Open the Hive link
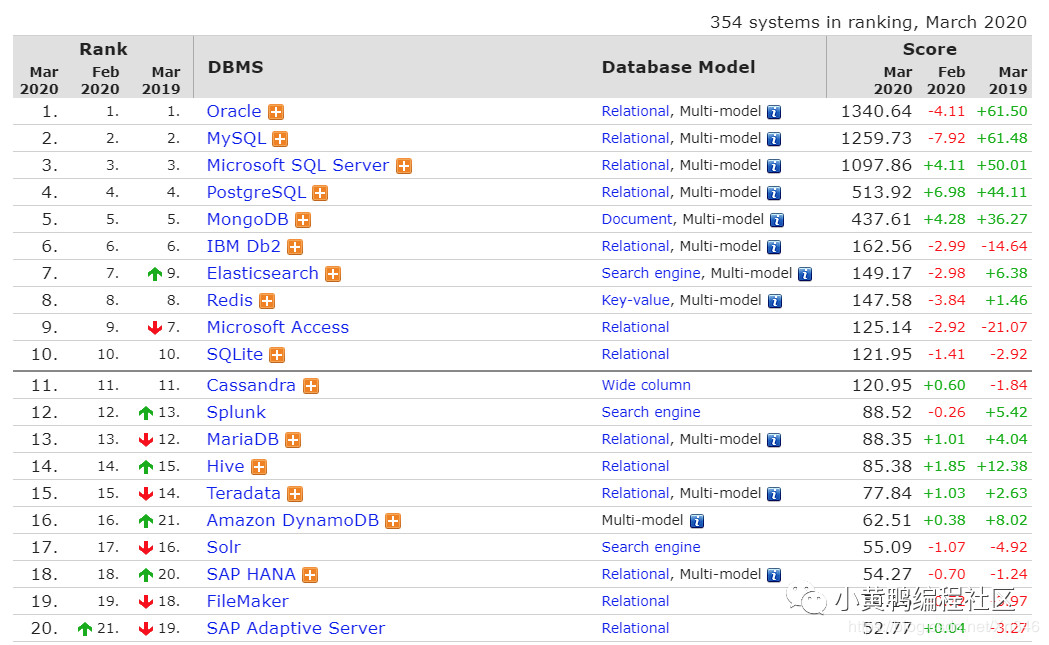 pos(225,466)
